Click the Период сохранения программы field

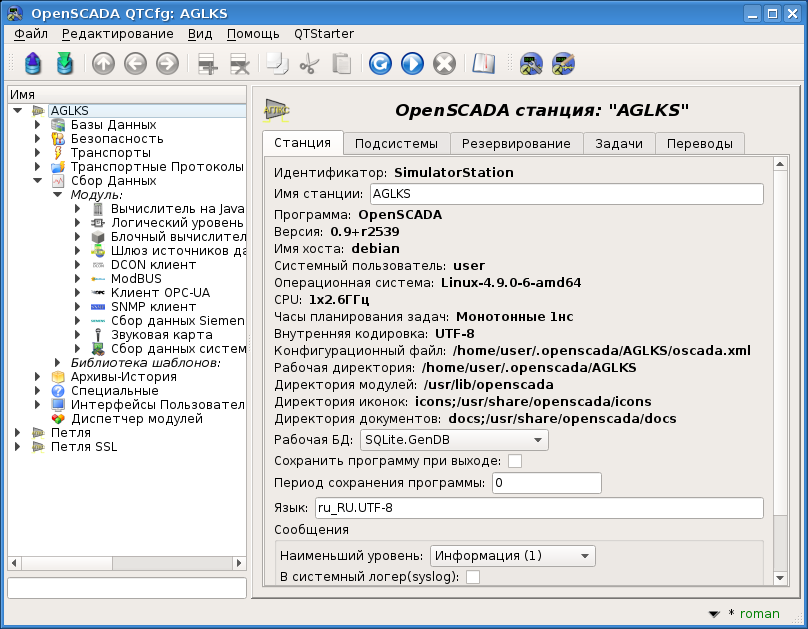pos(547,483)
